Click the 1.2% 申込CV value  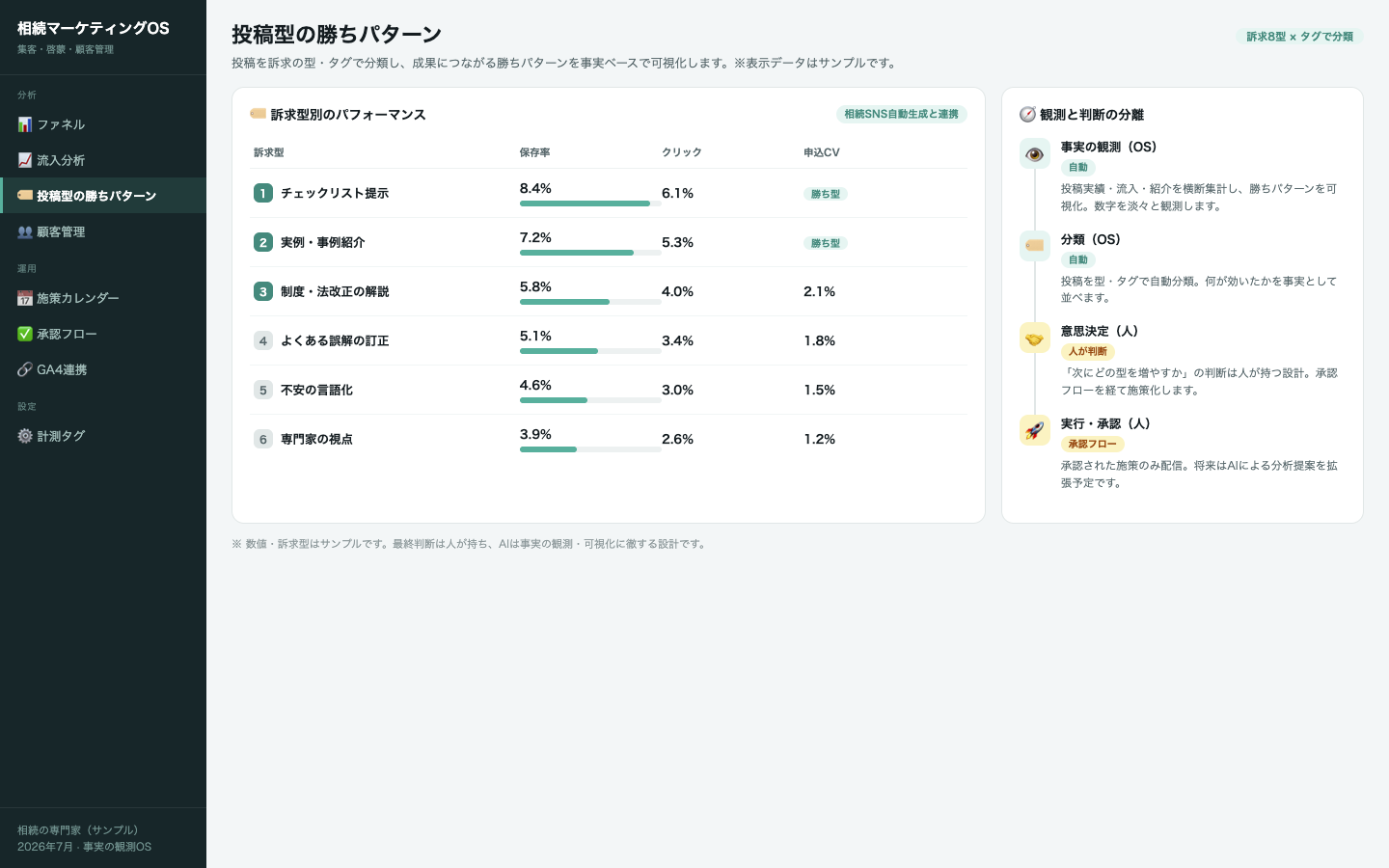pos(819,439)
